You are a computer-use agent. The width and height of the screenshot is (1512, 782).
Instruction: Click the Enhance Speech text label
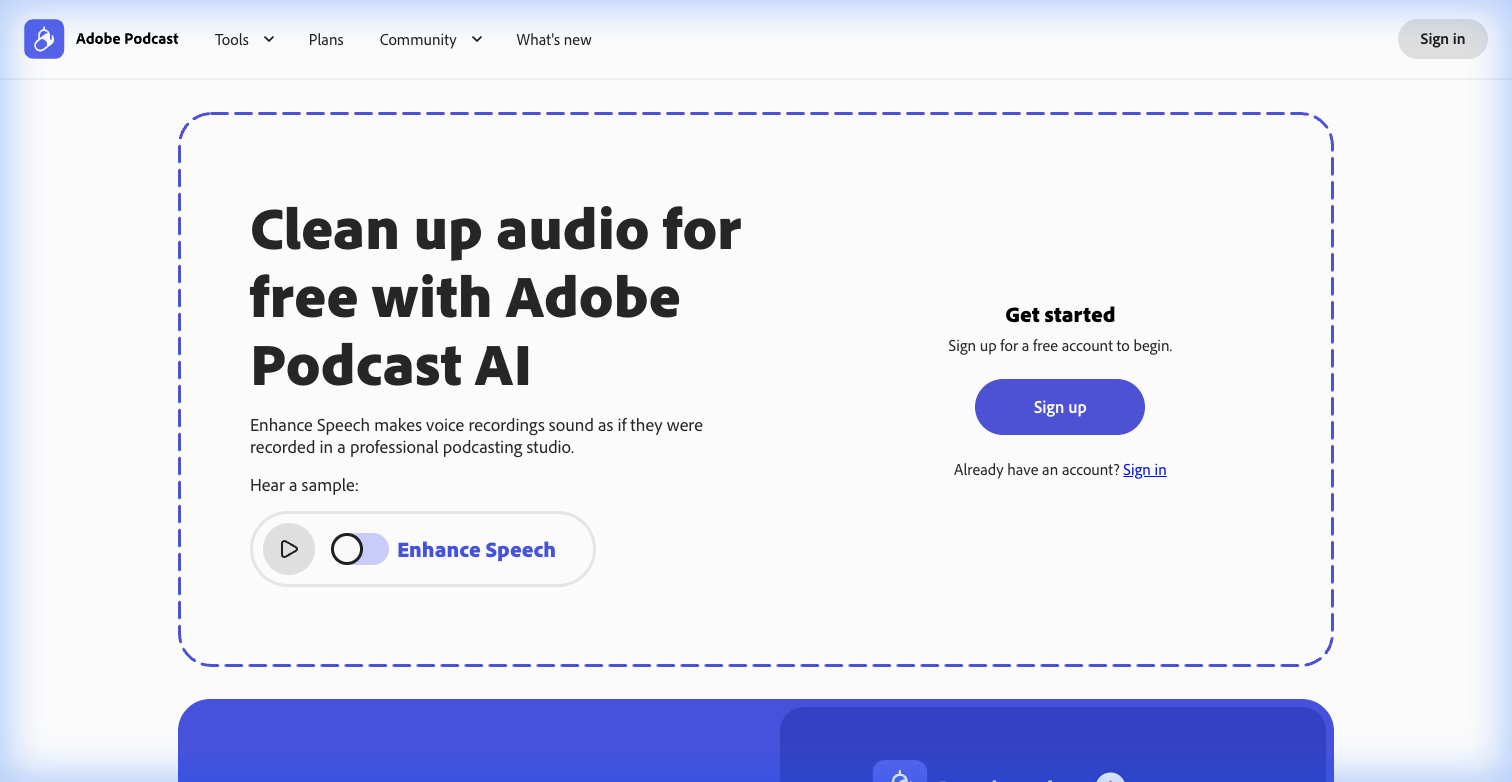[x=476, y=549]
